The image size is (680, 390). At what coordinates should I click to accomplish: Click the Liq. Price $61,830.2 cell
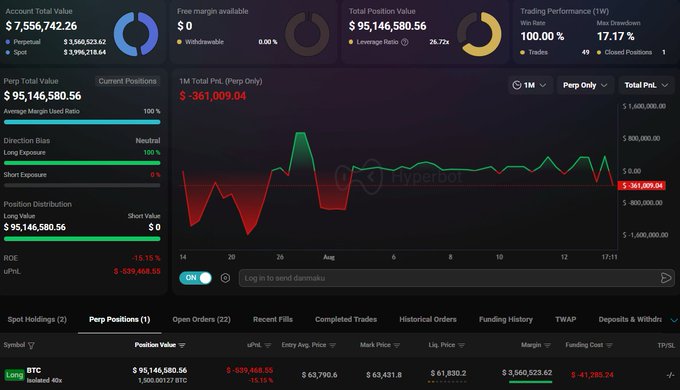coord(448,373)
